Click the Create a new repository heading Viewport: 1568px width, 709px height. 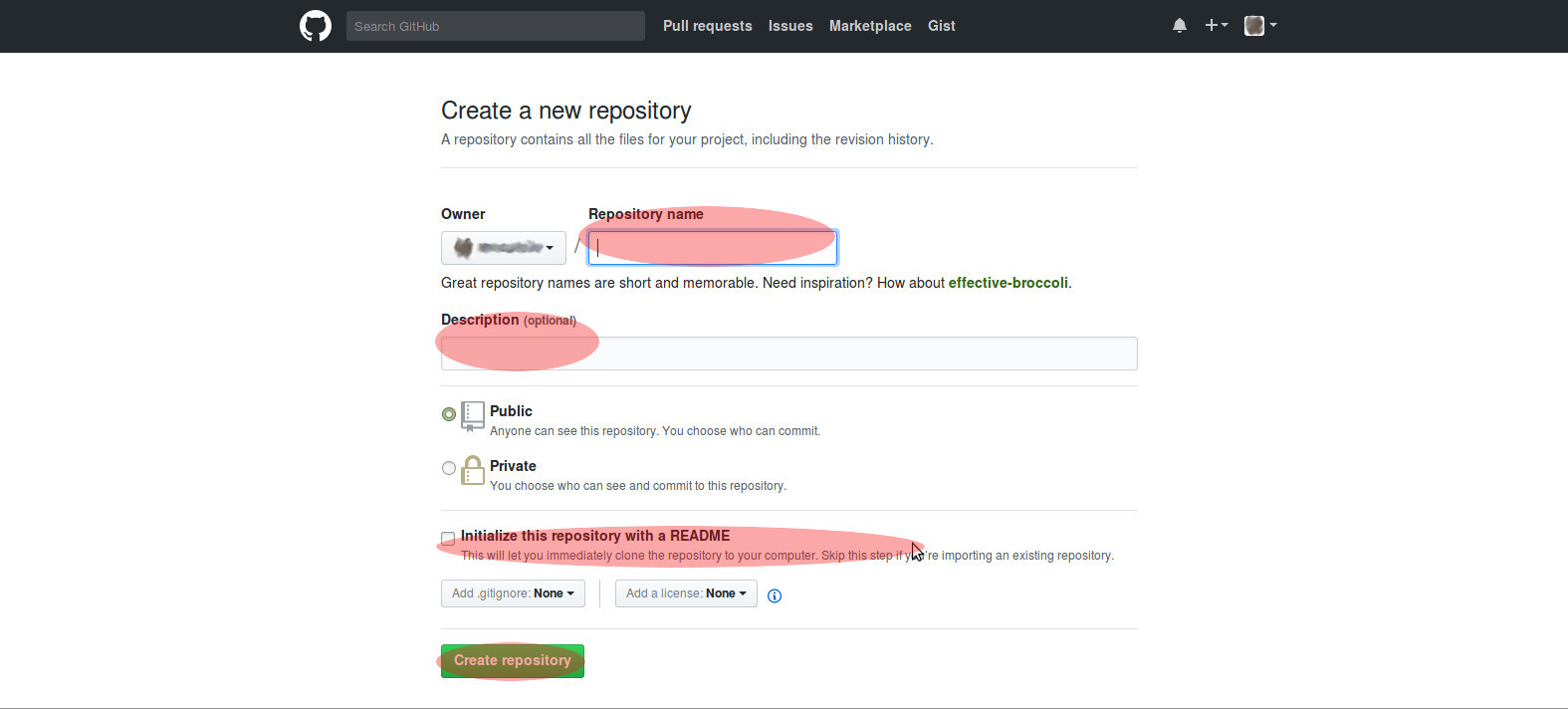566,111
